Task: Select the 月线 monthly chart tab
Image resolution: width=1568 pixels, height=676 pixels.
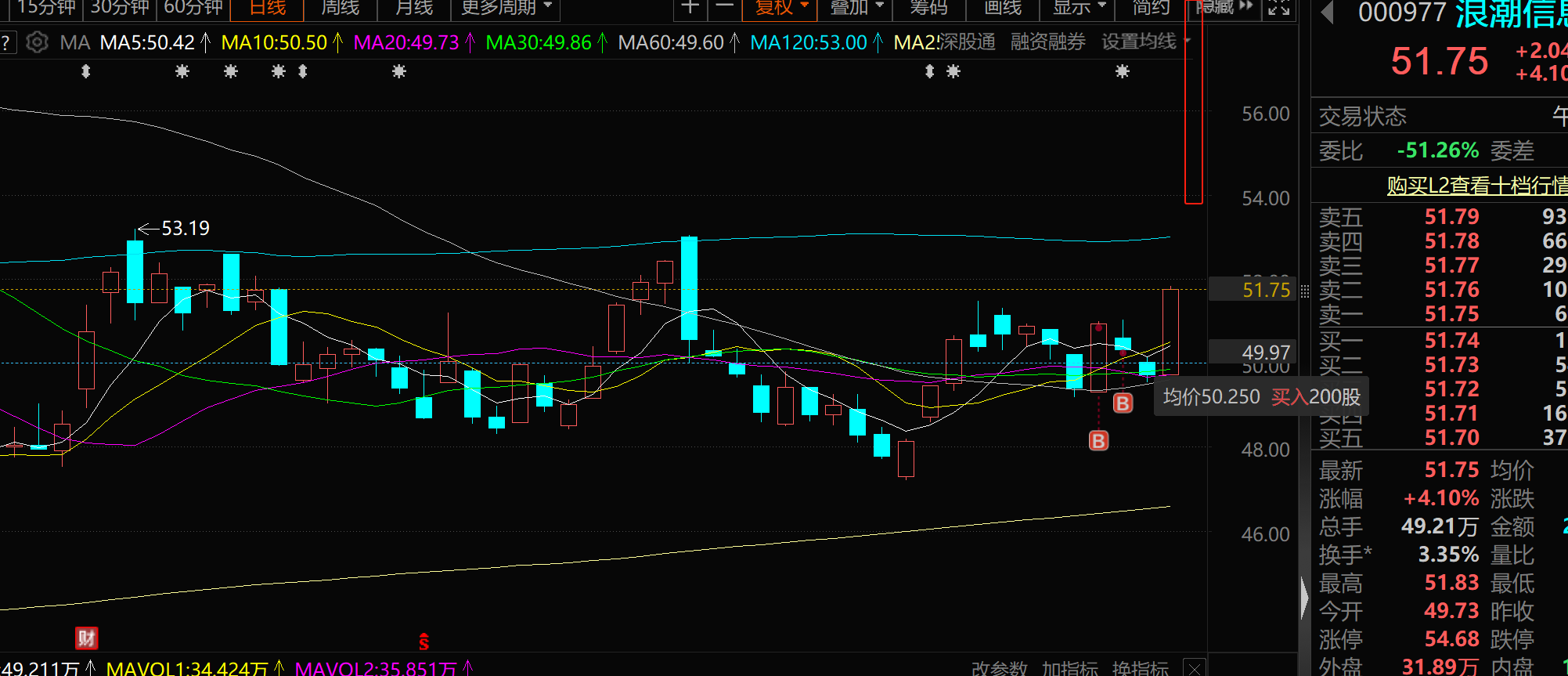Action: (x=414, y=8)
